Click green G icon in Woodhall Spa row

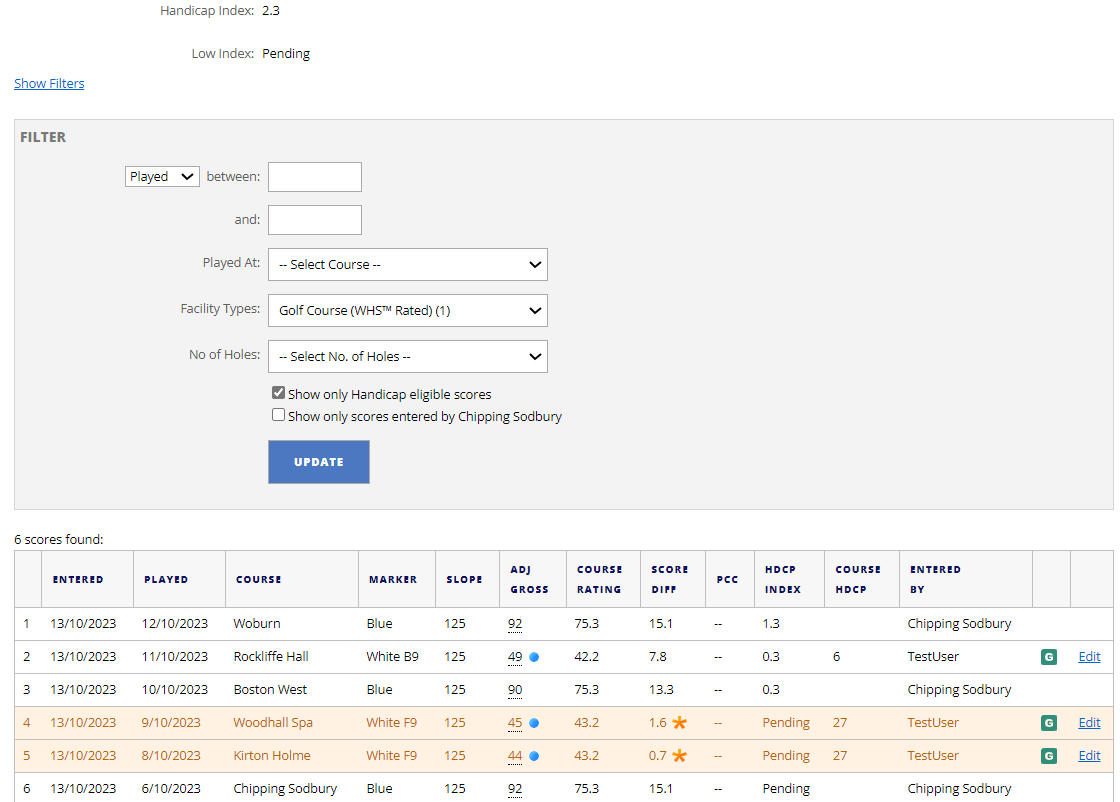(x=1048, y=723)
